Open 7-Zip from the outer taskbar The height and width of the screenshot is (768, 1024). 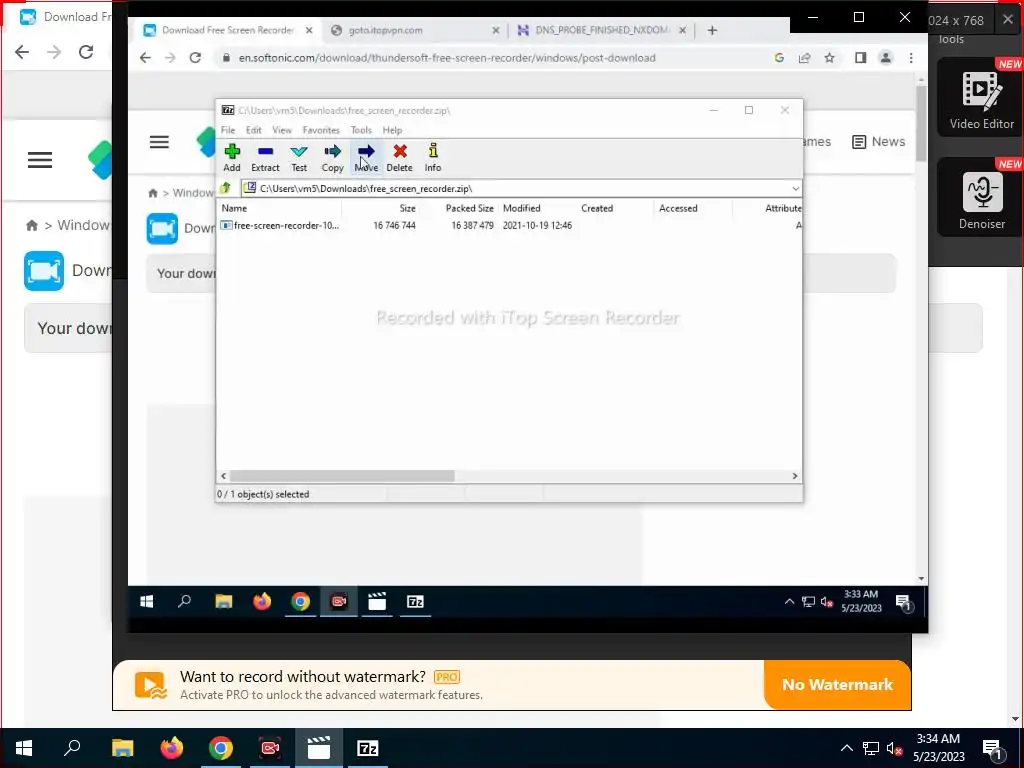click(368, 748)
